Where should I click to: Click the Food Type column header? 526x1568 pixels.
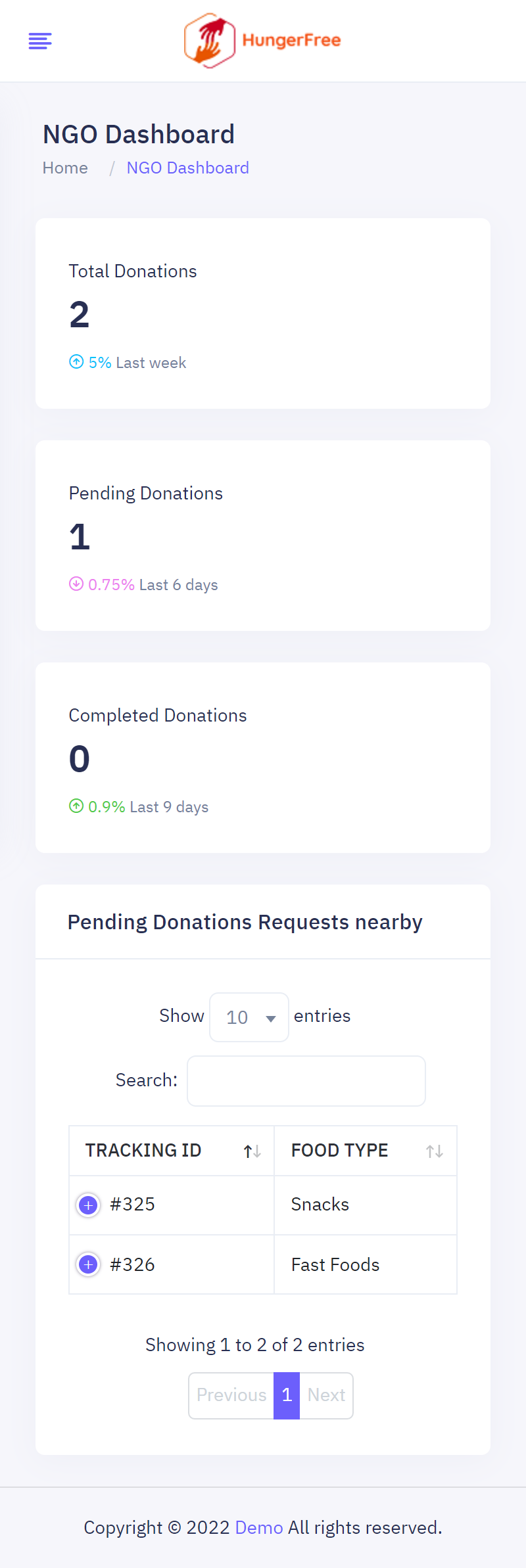click(339, 1151)
